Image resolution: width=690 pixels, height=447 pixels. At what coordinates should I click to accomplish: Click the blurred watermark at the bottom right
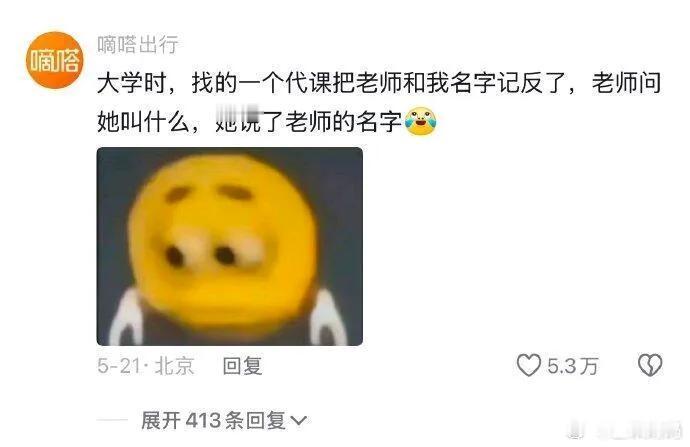point(625,430)
